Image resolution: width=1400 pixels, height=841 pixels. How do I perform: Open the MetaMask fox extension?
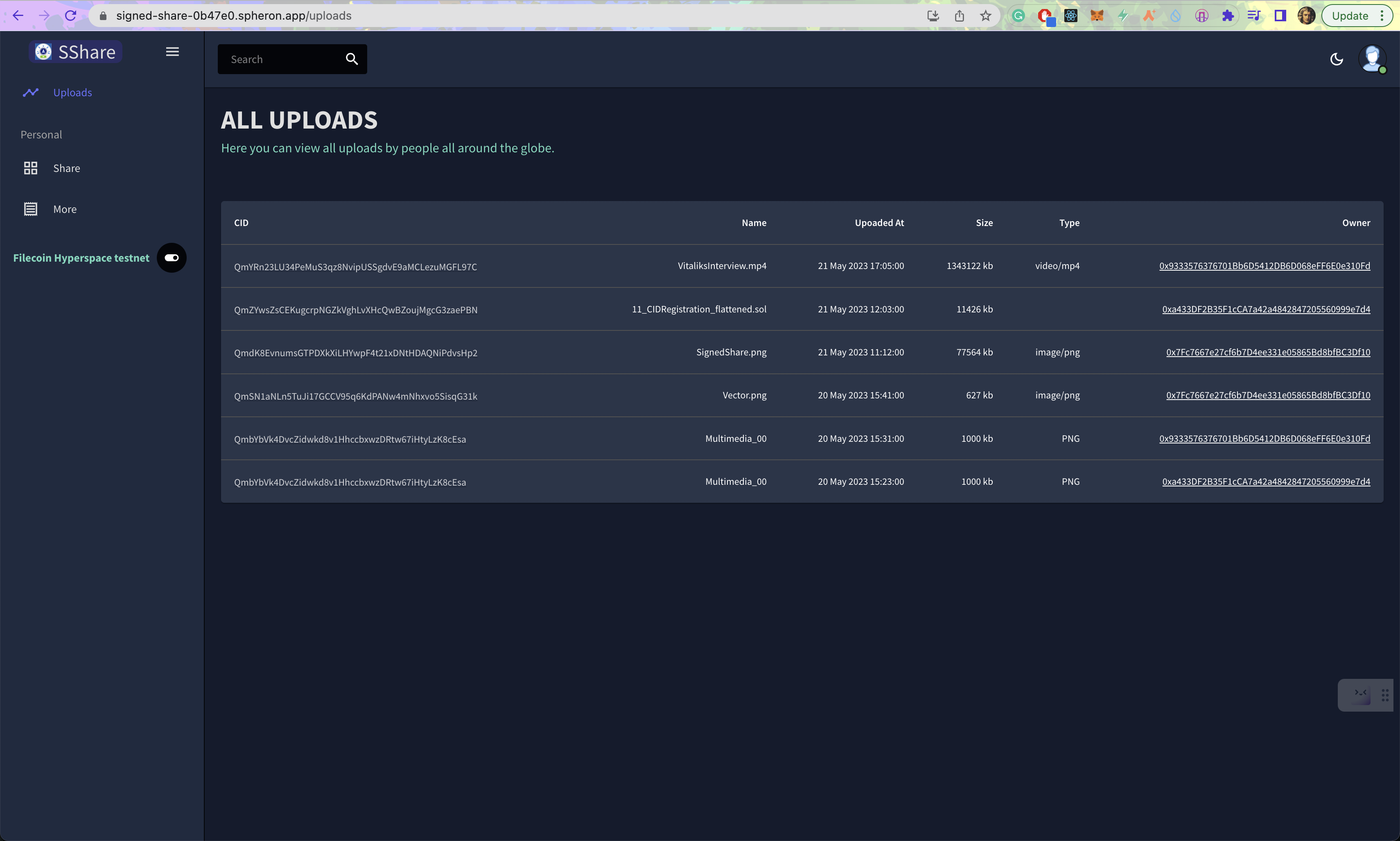(1097, 16)
